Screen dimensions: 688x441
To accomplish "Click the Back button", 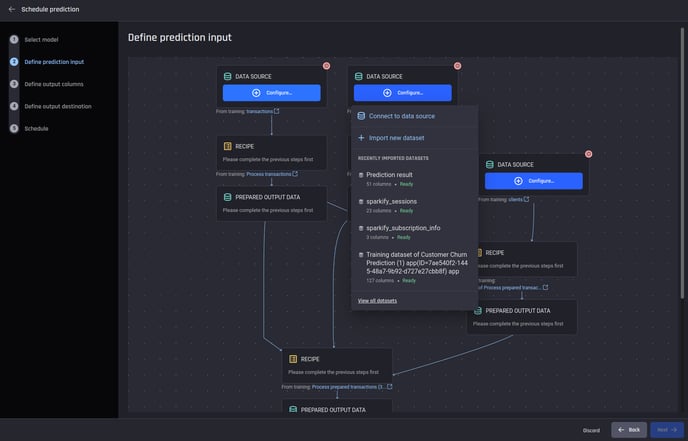I will click(x=629, y=430).
